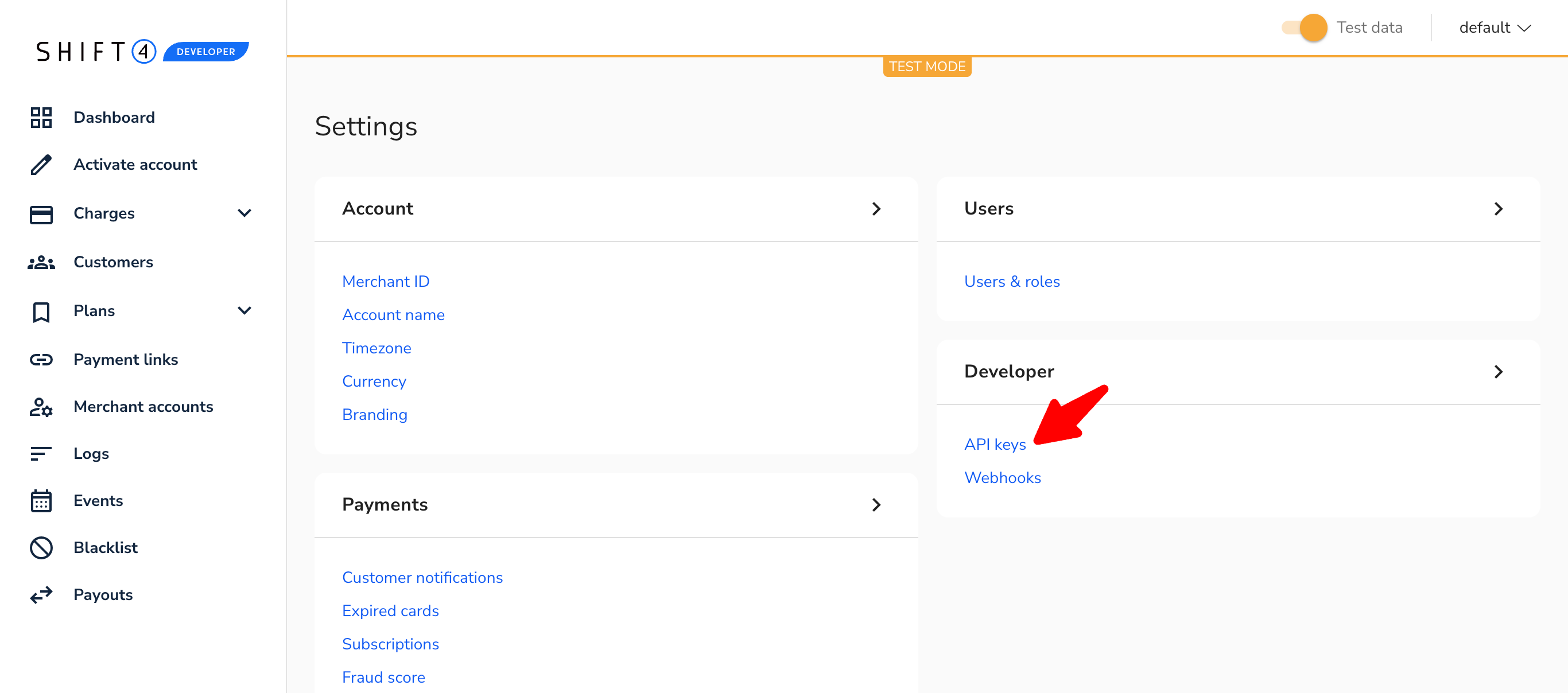
Task: Click the Blacklist prohibited icon
Action: click(x=41, y=548)
